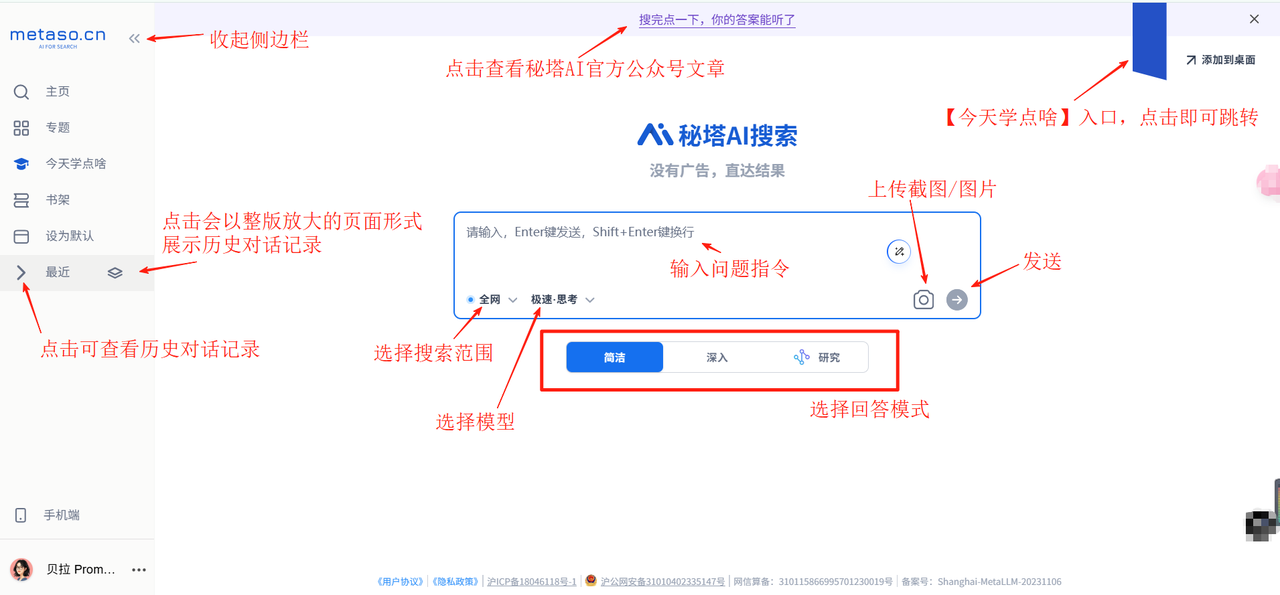1280x595 pixels.
Task: Click the 网信算备 filing number text
Action: [x=812, y=582]
